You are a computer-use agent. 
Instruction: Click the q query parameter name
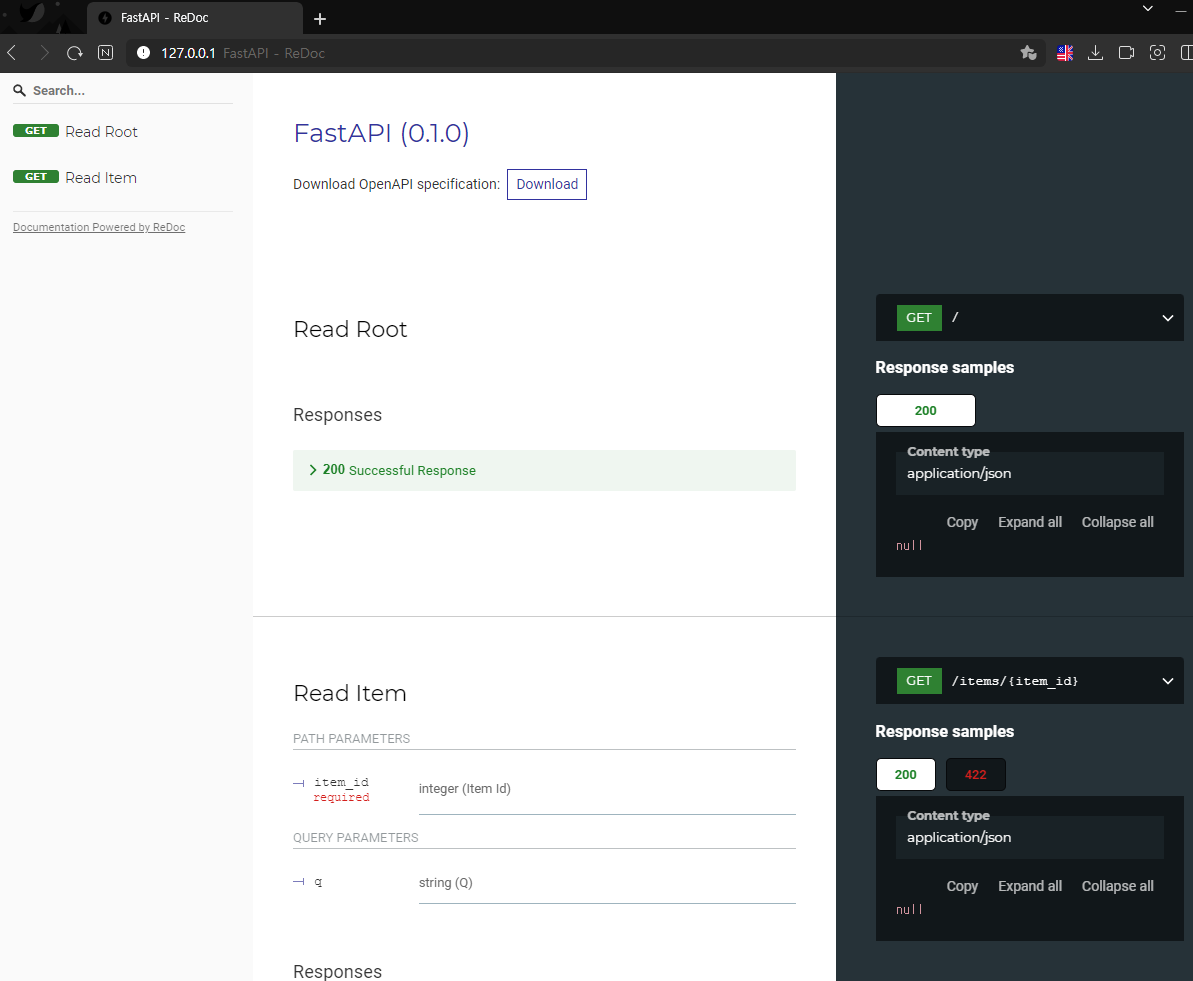318,881
